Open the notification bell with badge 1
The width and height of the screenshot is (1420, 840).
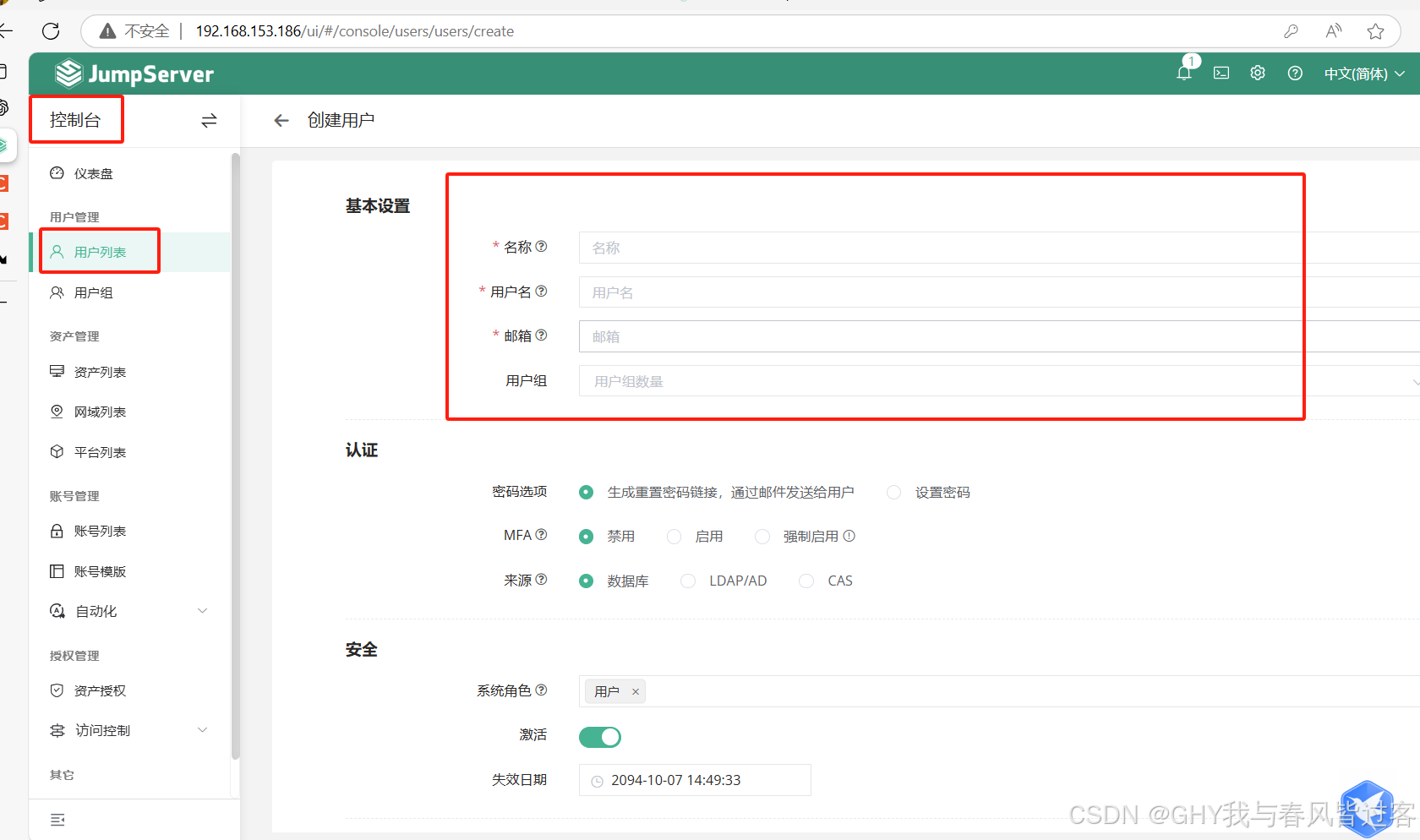[1183, 73]
